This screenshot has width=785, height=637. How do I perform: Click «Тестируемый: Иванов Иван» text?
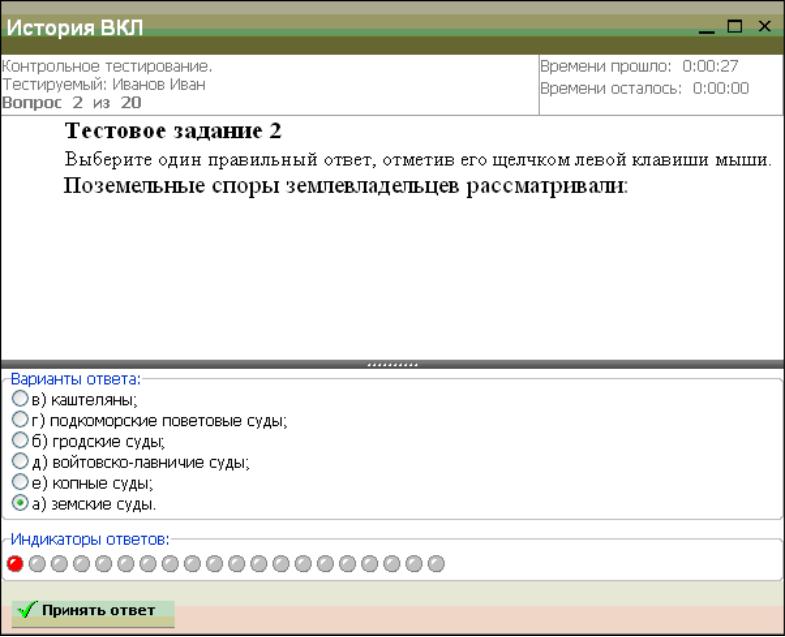click(104, 85)
